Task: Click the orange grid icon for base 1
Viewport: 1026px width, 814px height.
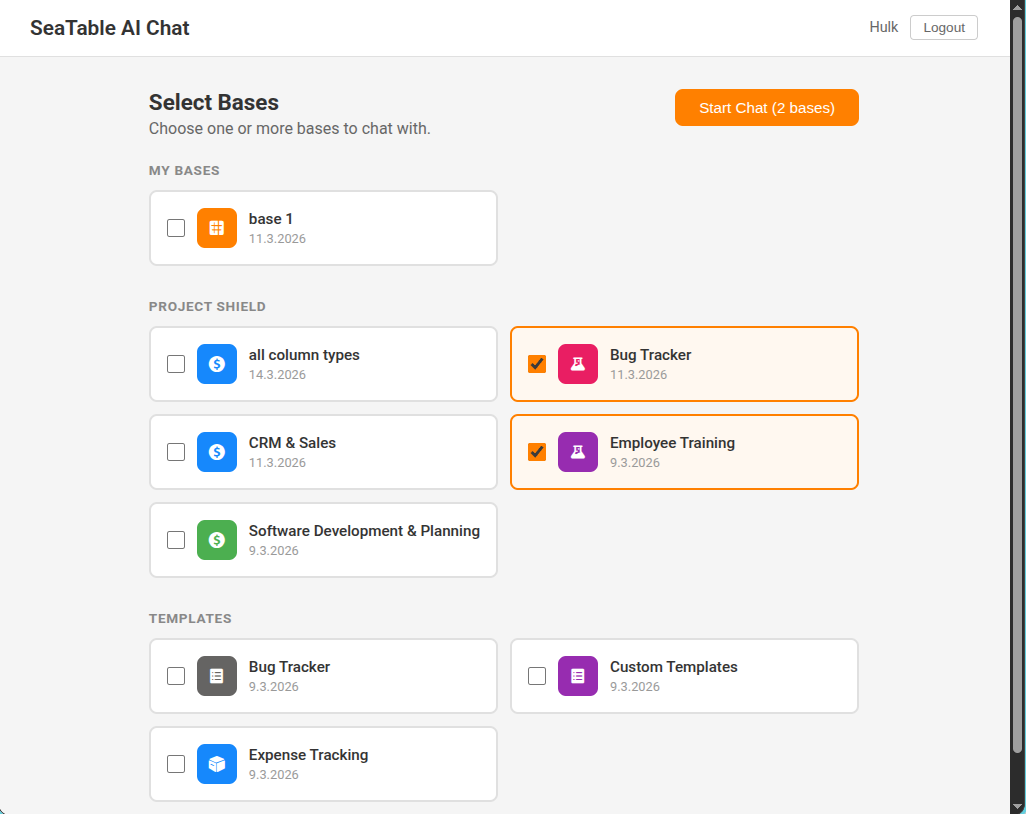Action: pyautogui.click(x=217, y=228)
